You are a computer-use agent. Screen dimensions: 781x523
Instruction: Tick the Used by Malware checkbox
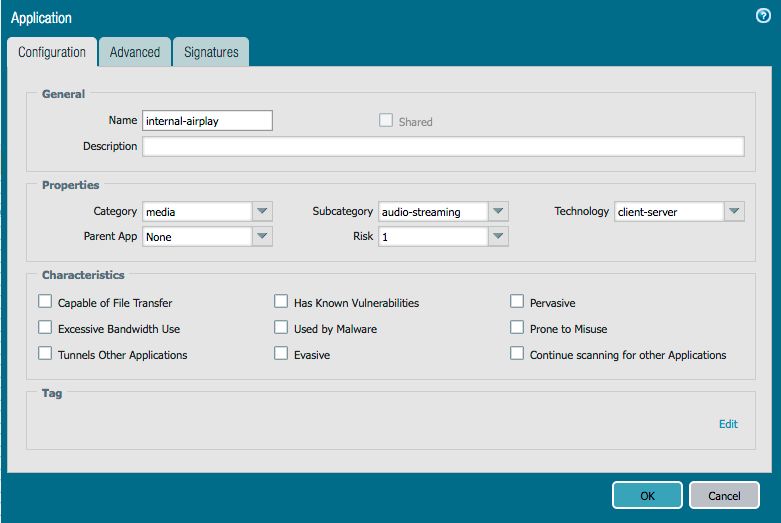tap(281, 328)
